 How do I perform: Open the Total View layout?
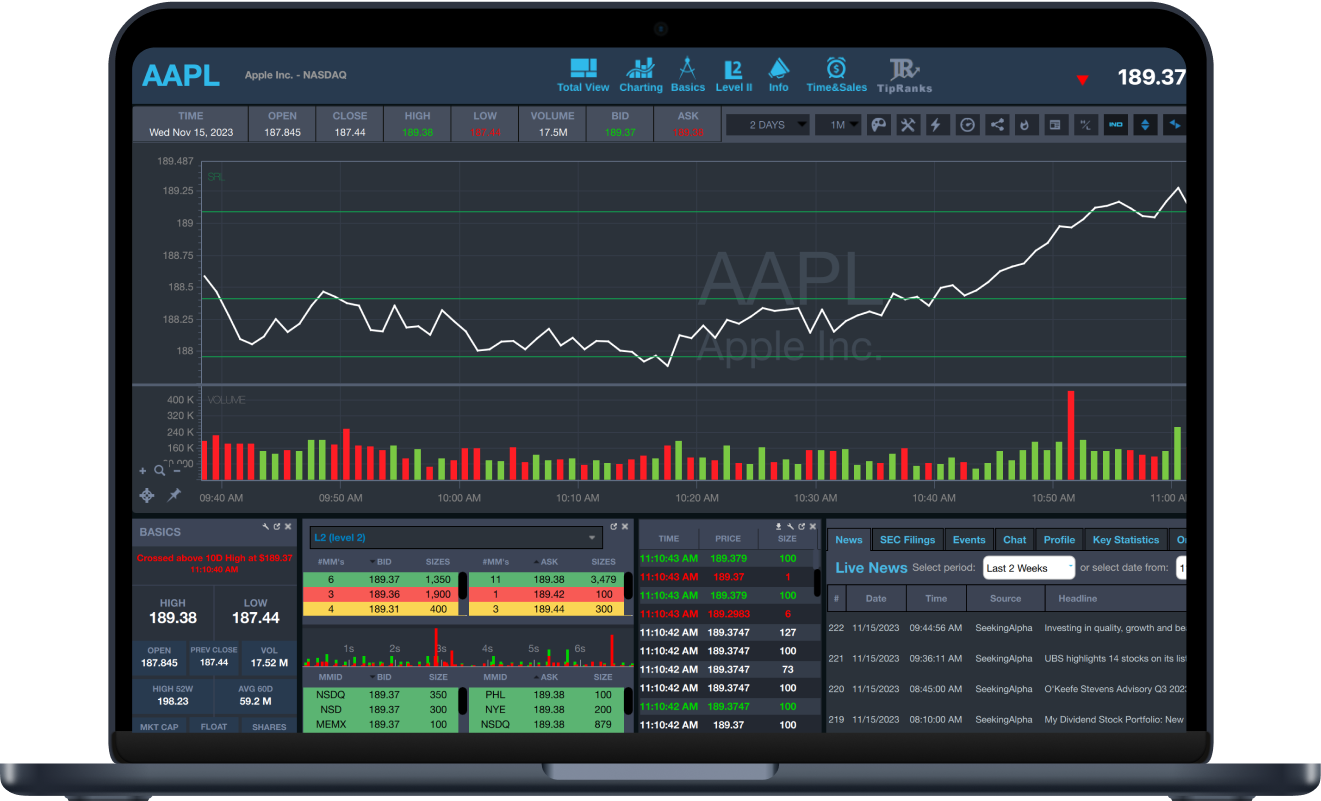[583, 75]
